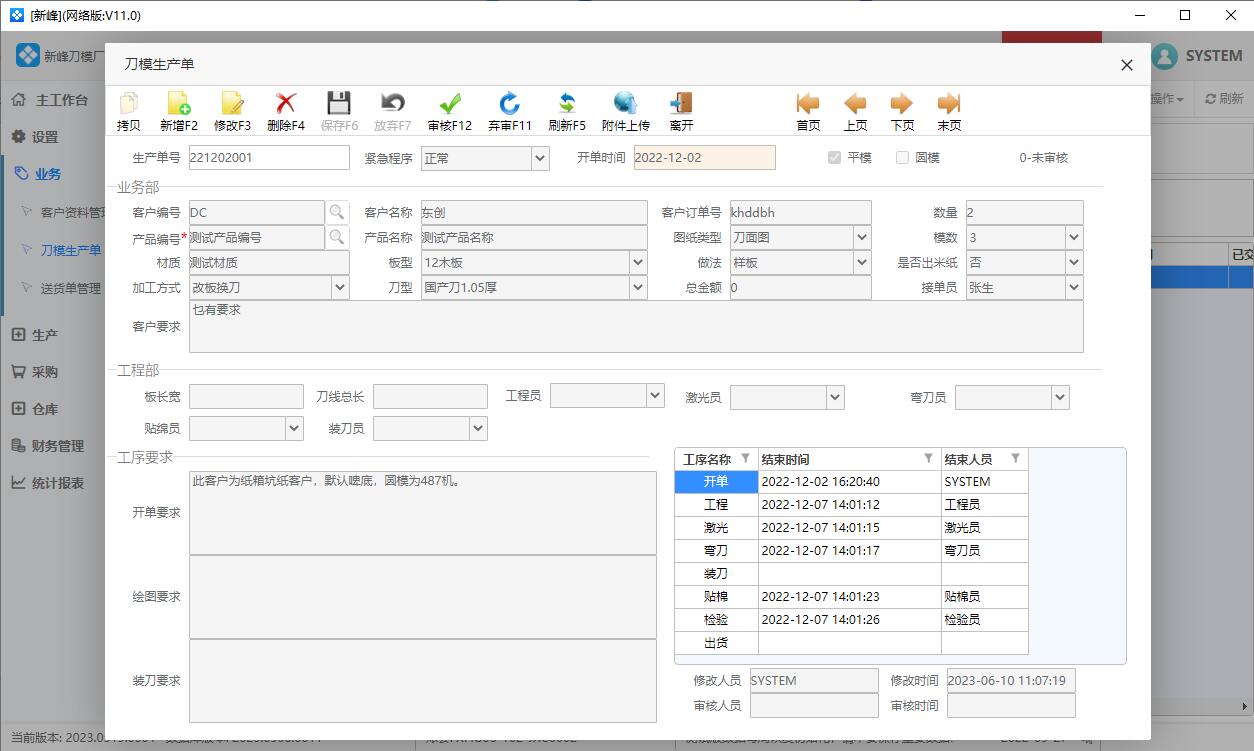Click the search icon beside 产品编号
The image size is (1254, 751).
[x=337, y=237]
